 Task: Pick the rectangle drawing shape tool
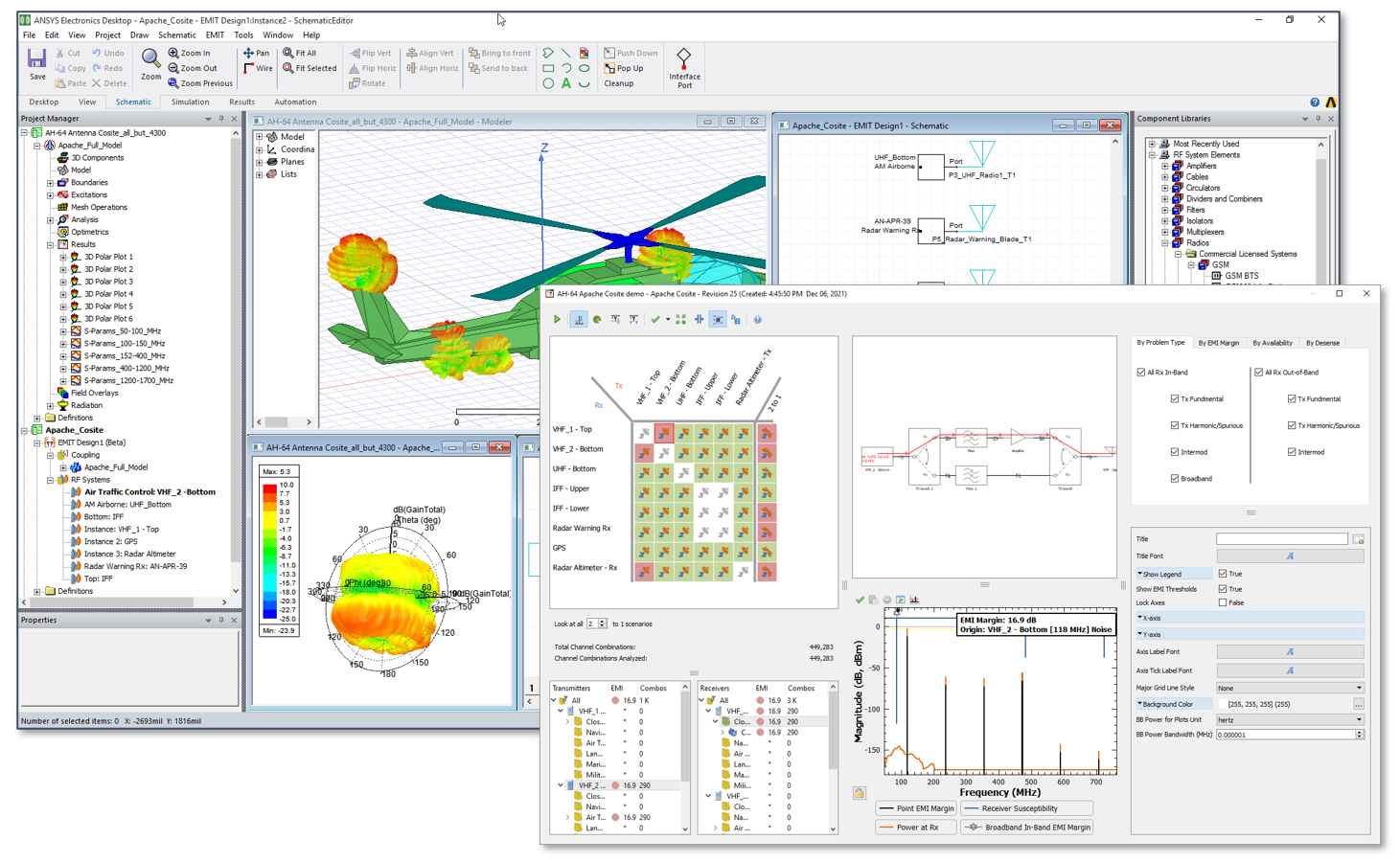pos(548,69)
